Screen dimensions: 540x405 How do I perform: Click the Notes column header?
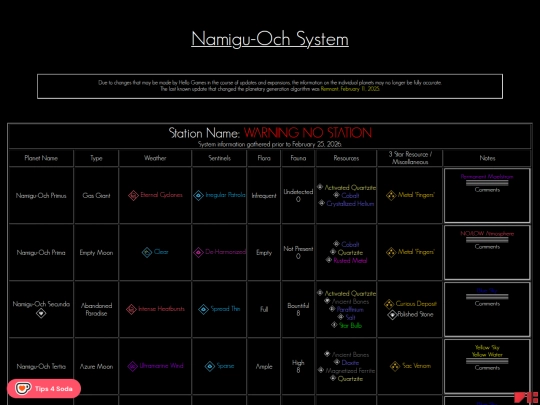click(487, 158)
